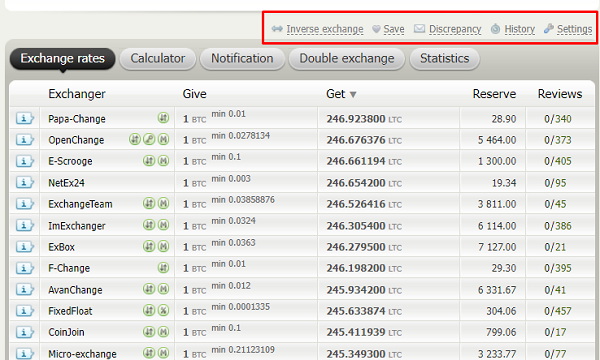Click the wrench badge in OpenChange row
Screen dimensions: 600x360
click(149, 139)
